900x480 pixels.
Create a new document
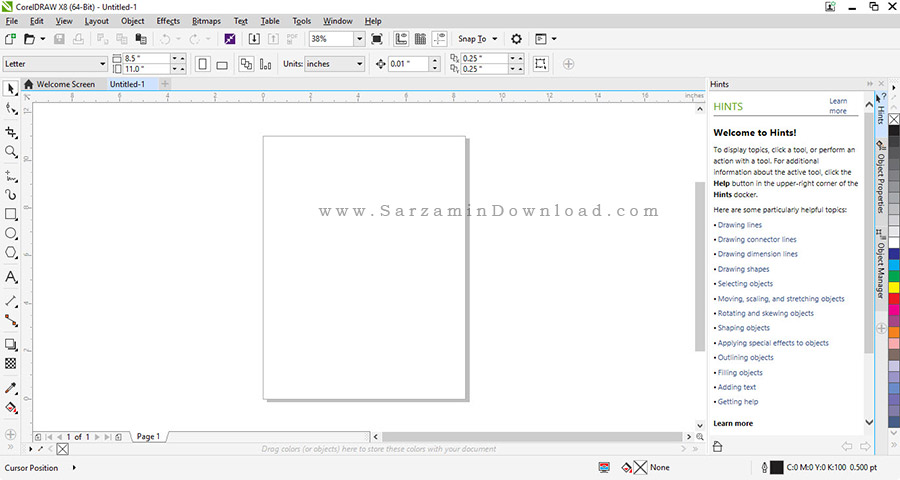pos(10,39)
